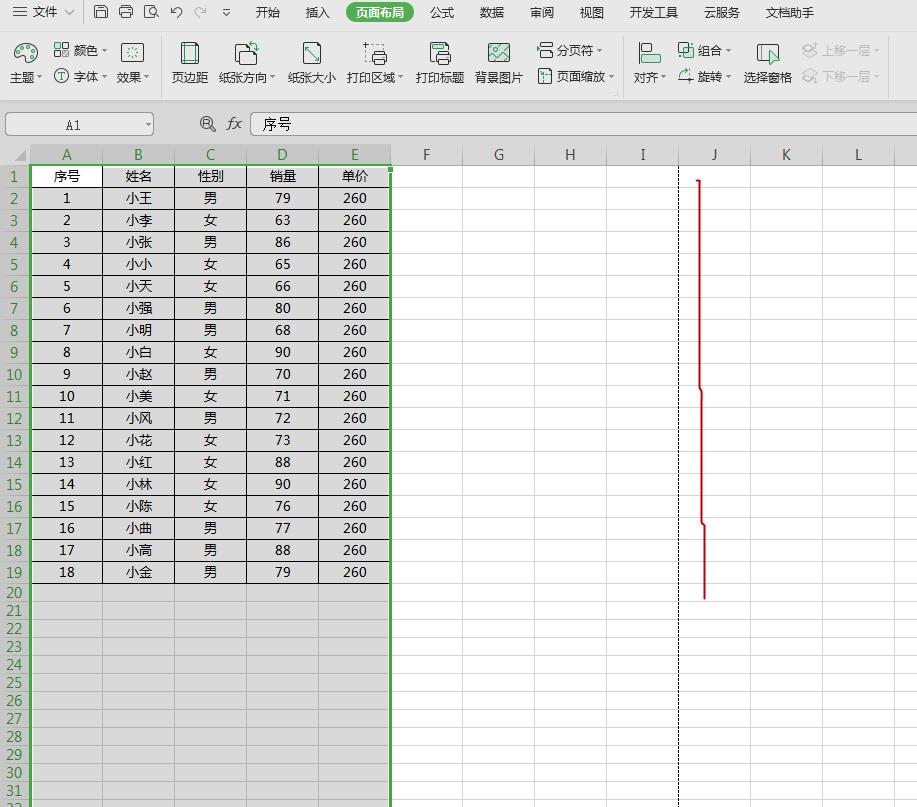Open the 颜色 theme colors dropdown
This screenshot has width=917, height=807.
[80, 50]
